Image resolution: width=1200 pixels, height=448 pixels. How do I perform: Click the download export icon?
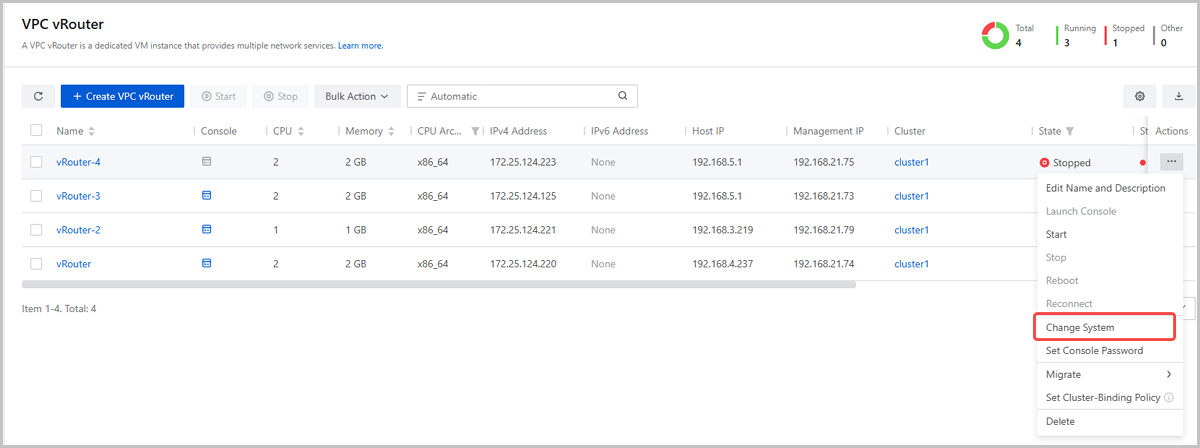tap(1178, 96)
